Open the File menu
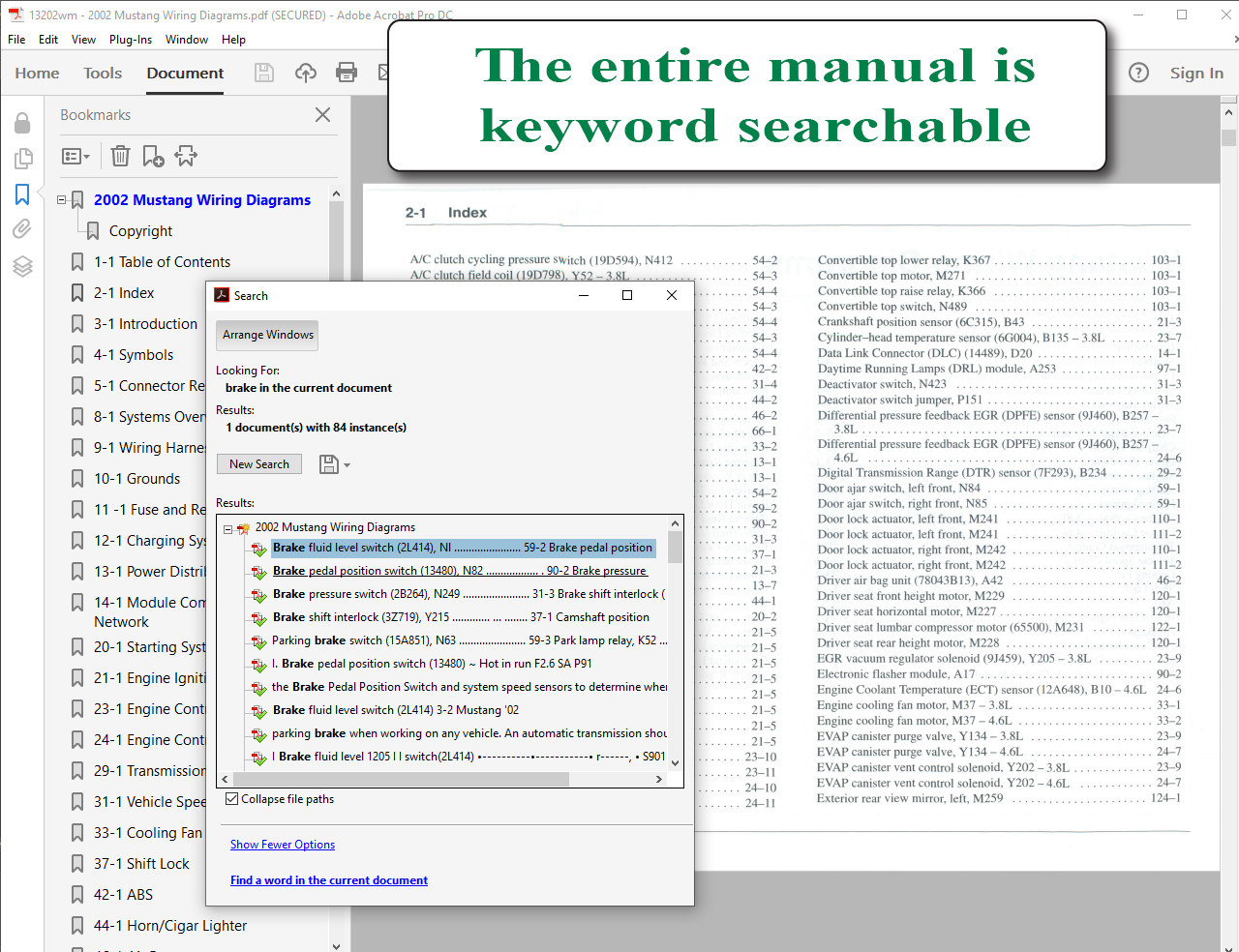This screenshot has height=952, width=1239. [16, 40]
